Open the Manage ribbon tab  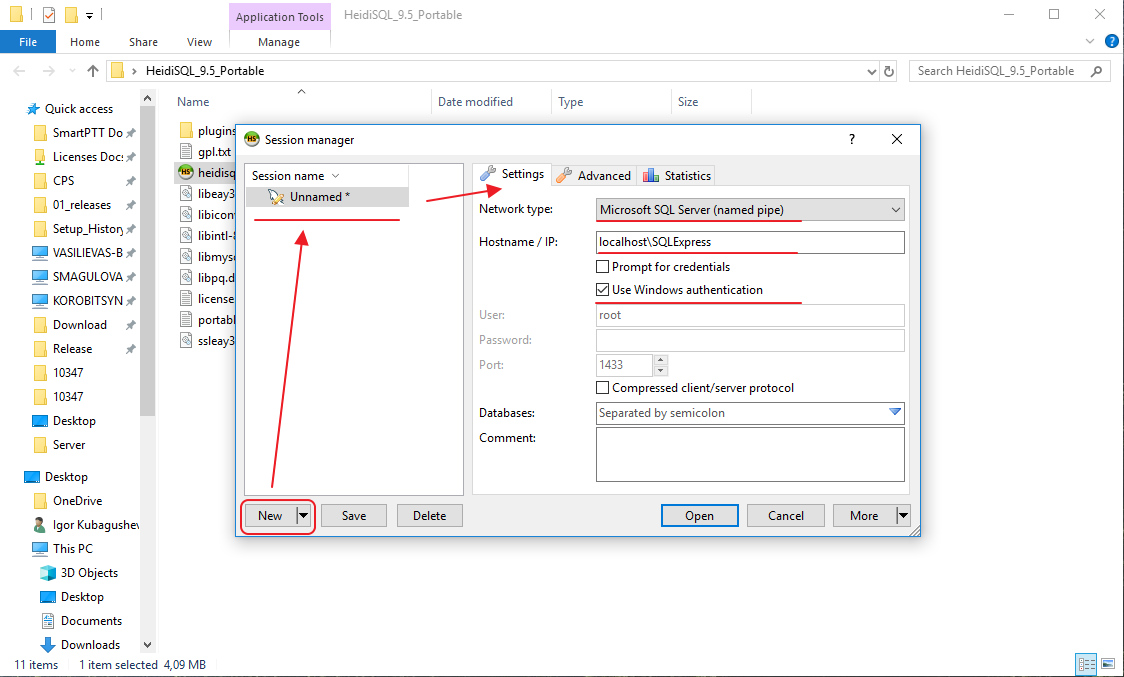(x=279, y=42)
